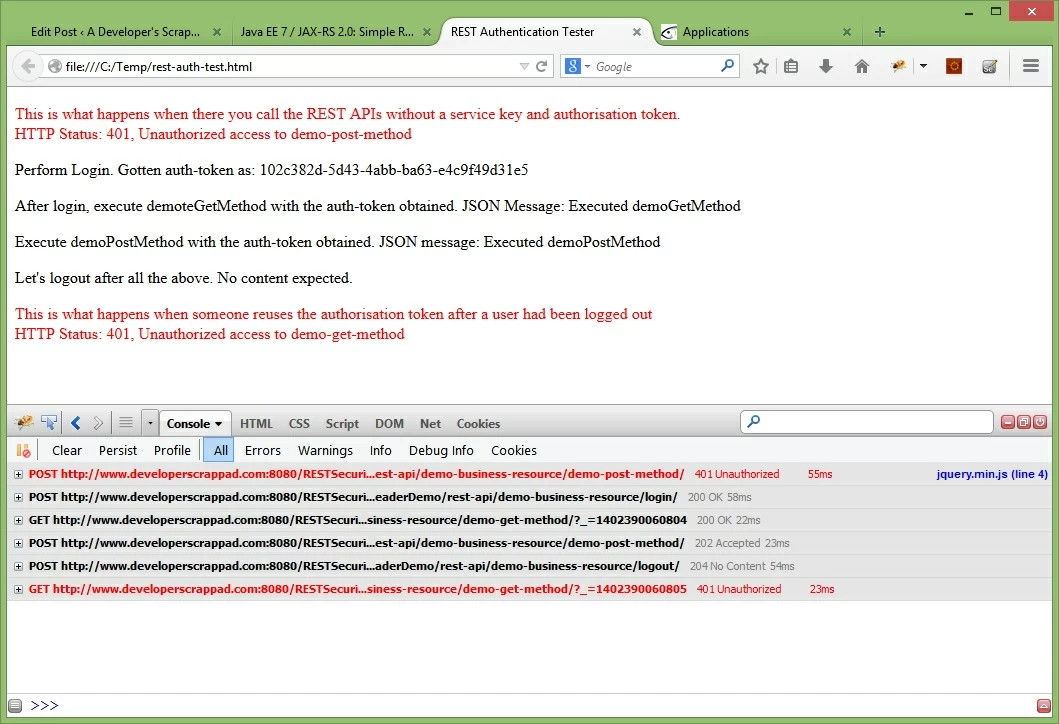Bookmark this page with the star icon
The image size is (1059, 724).
click(760, 66)
